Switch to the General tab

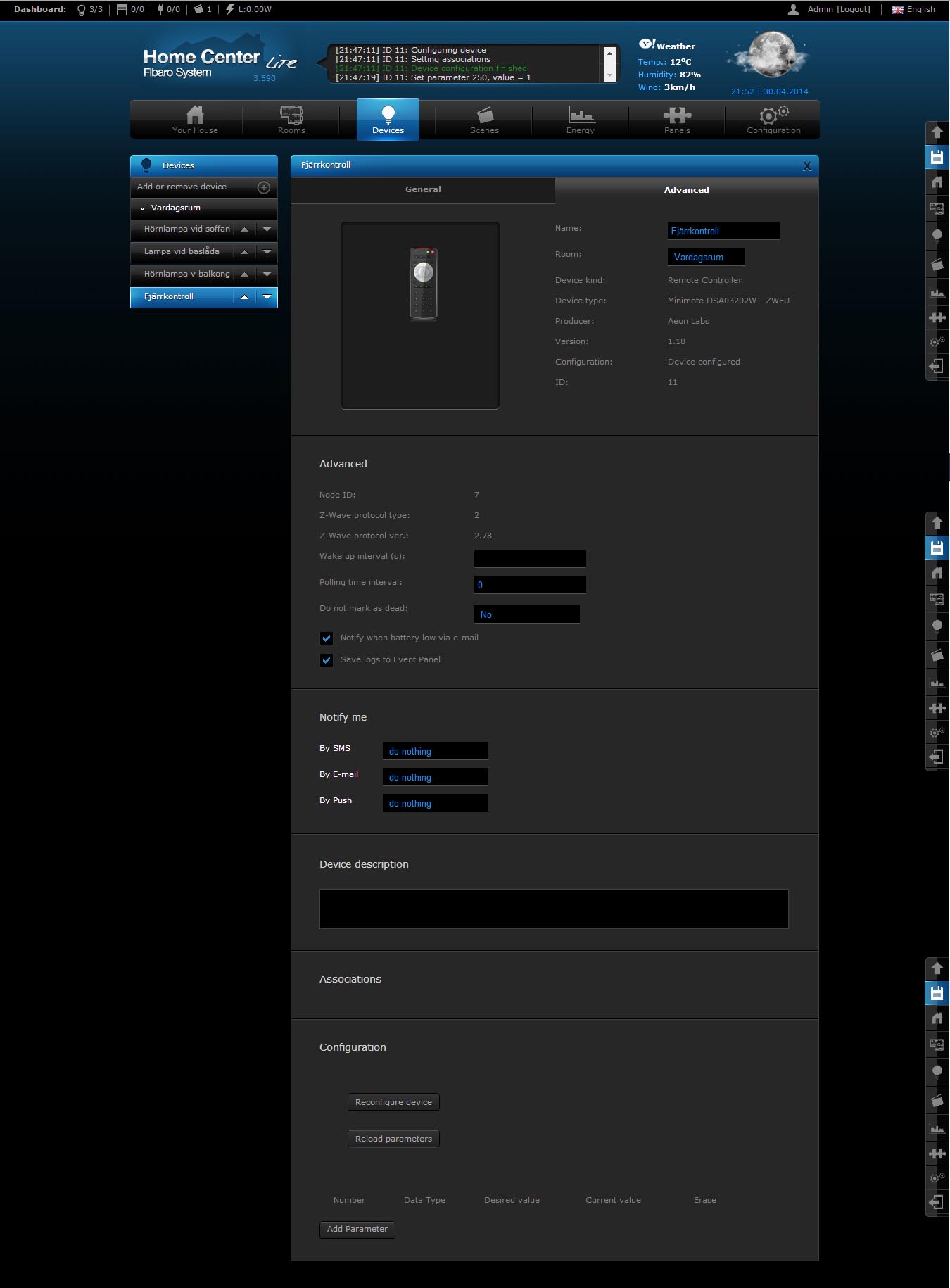coord(423,189)
